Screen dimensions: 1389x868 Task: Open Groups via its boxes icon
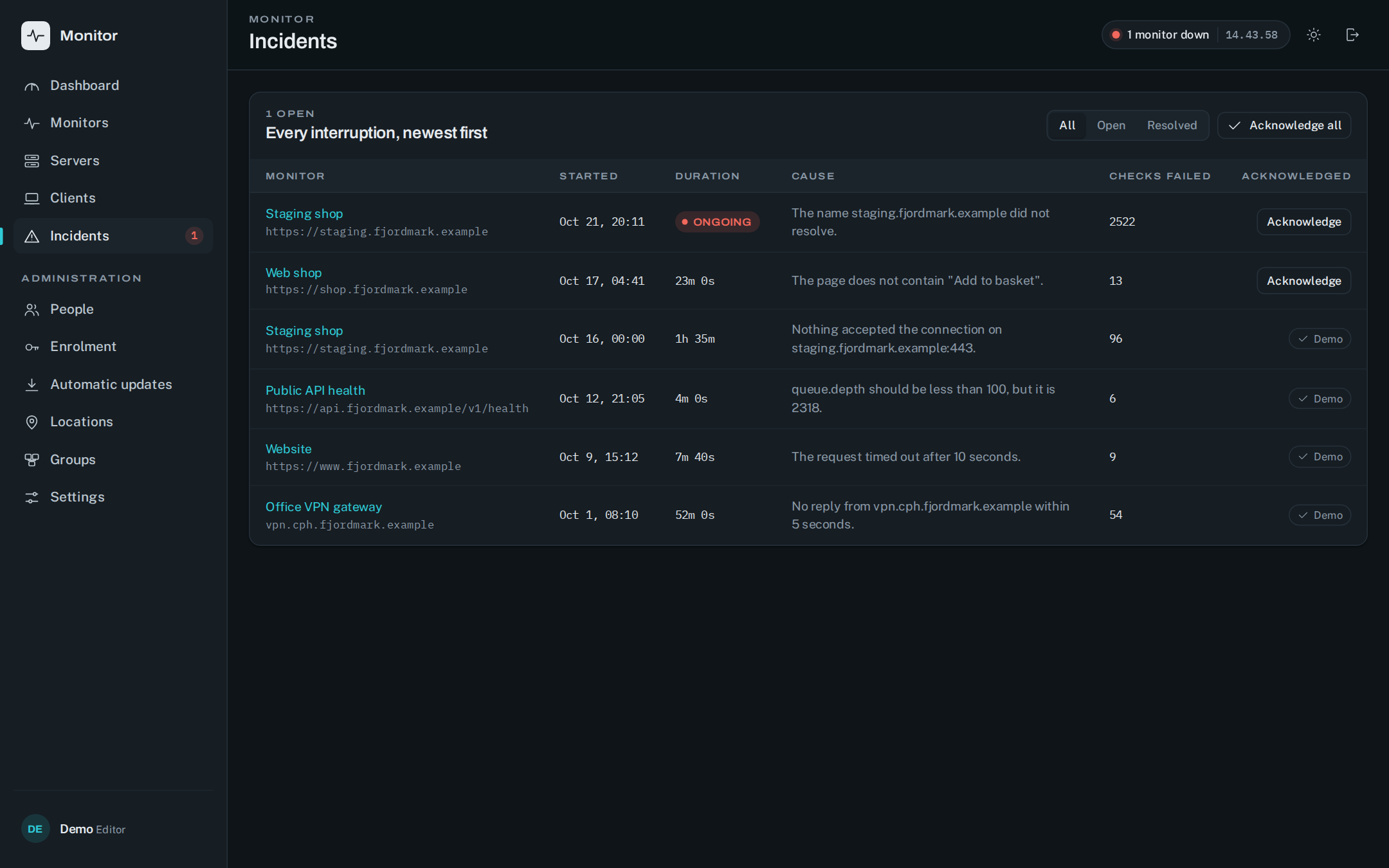[x=32, y=460]
